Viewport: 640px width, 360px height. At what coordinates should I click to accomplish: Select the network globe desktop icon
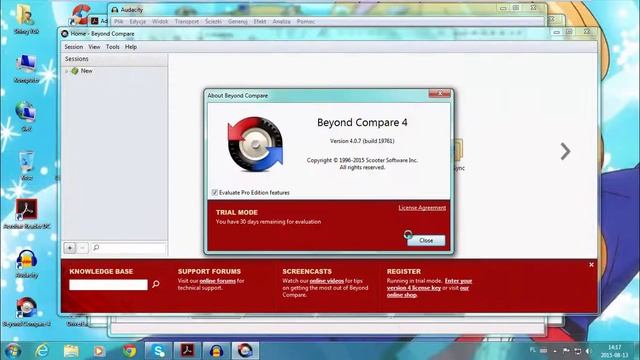tap(27, 116)
